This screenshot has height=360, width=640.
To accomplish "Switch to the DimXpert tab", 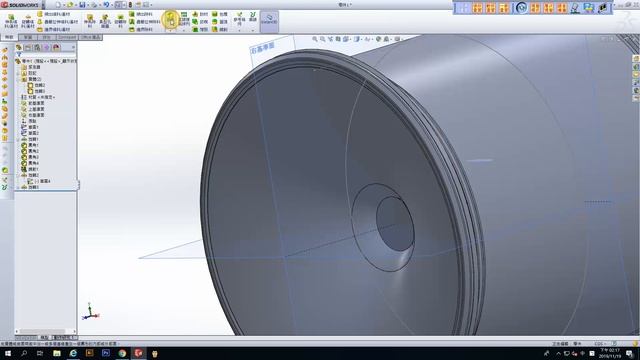I will click(x=67, y=37).
